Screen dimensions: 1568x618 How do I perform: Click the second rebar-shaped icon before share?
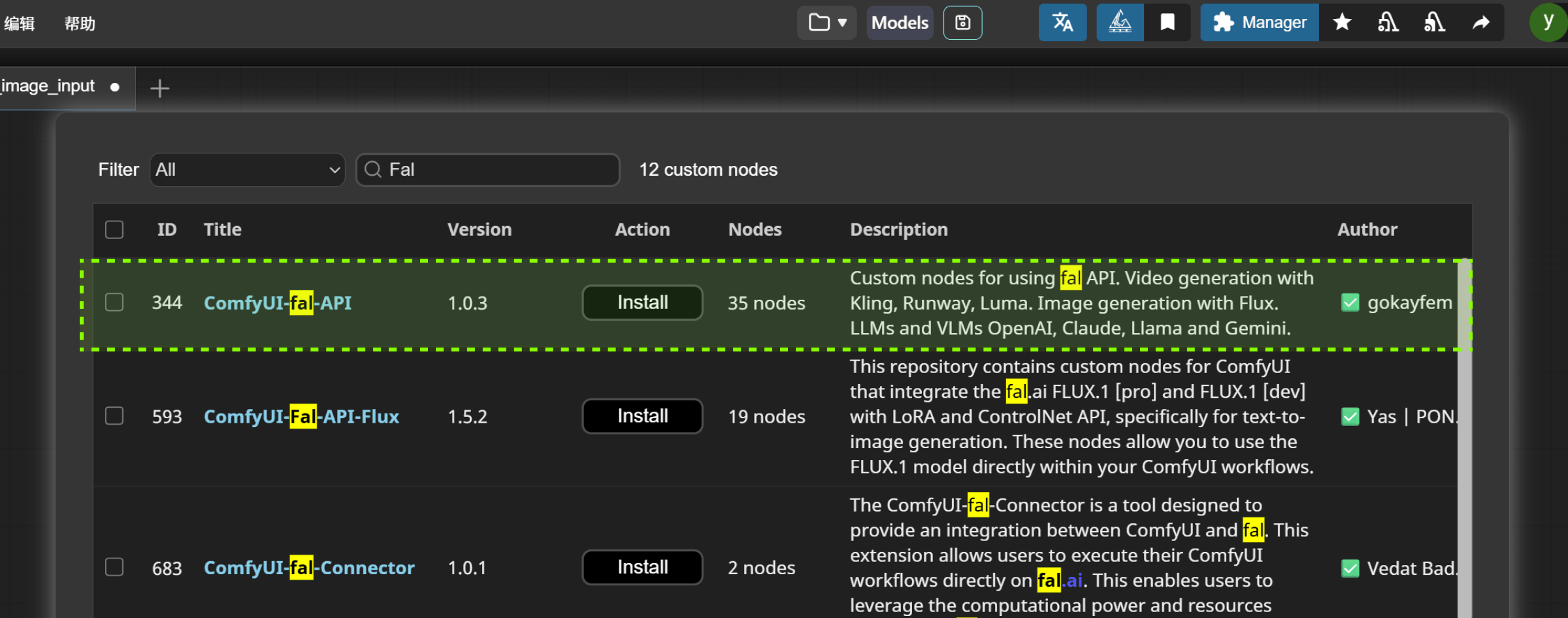(x=1434, y=23)
